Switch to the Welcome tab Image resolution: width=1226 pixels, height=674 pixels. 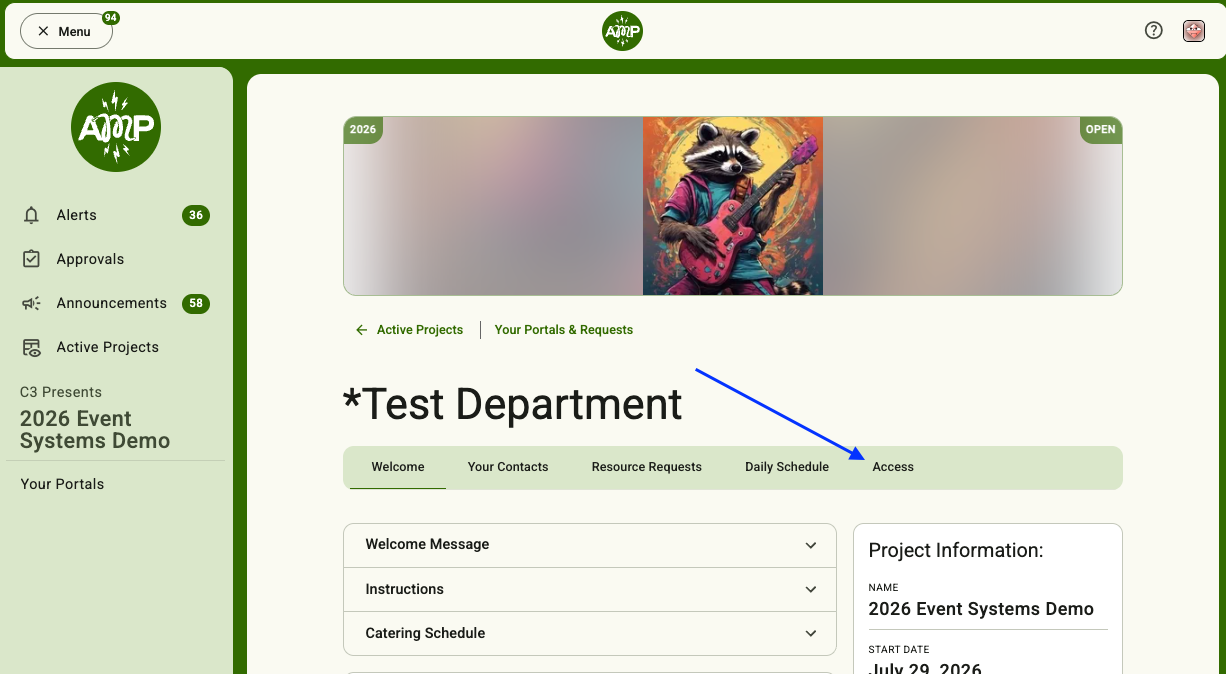coord(398,467)
